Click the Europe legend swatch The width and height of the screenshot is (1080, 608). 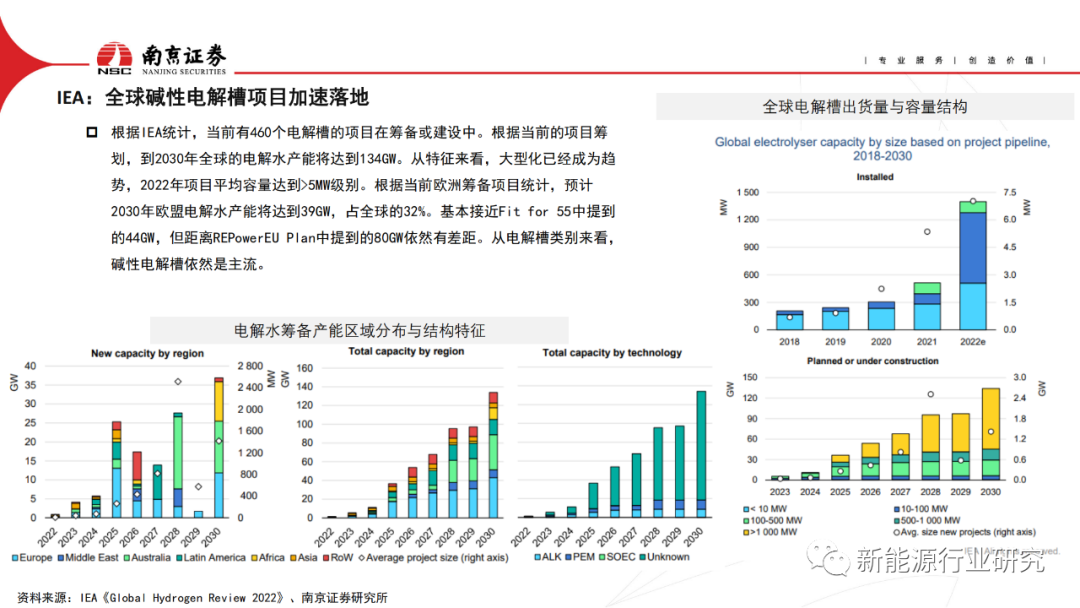(15, 558)
